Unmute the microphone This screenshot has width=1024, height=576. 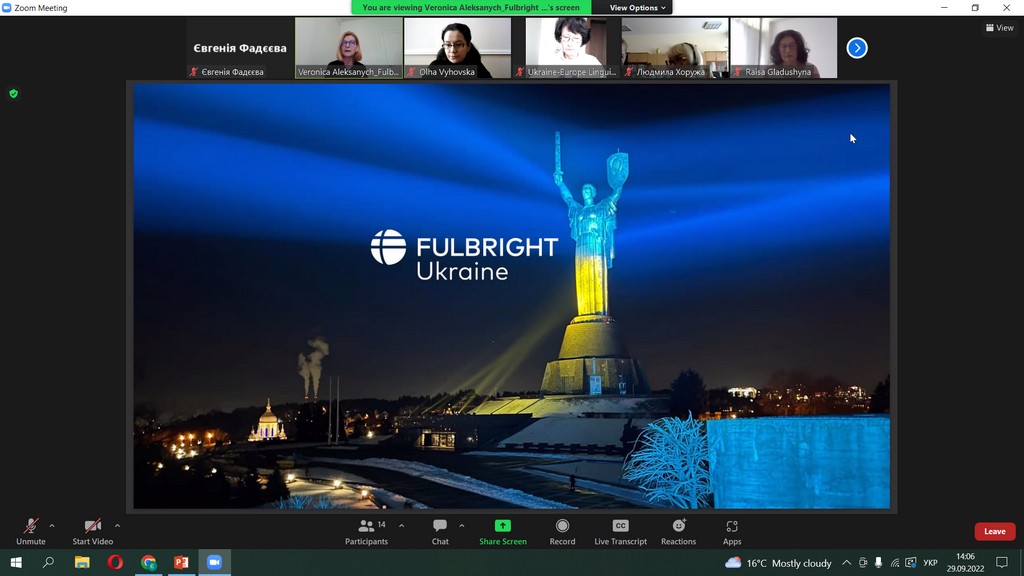[31, 531]
